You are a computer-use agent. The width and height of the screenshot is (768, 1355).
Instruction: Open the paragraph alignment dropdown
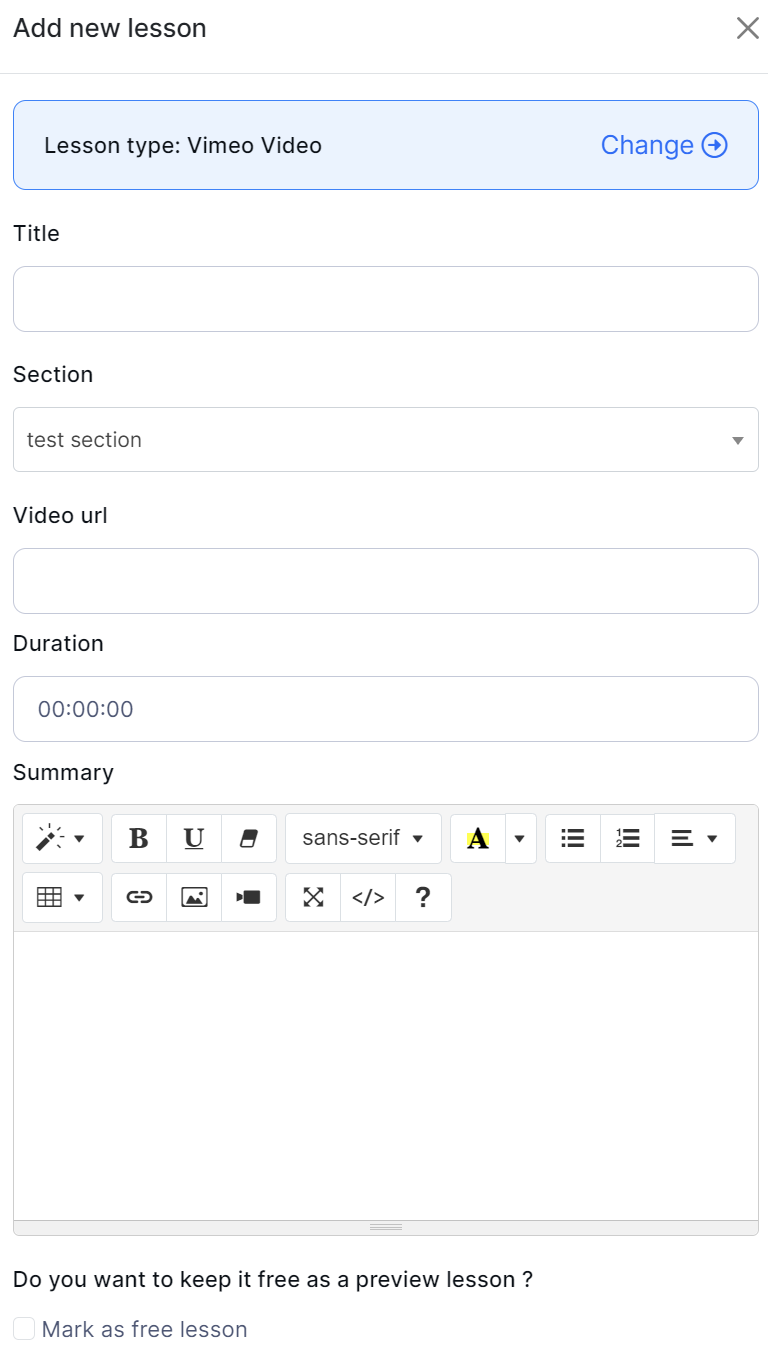click(x=695, y=838)
